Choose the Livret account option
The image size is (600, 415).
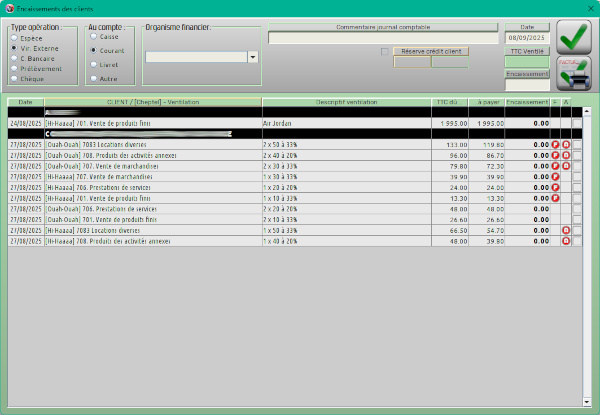tap(91, 64)
